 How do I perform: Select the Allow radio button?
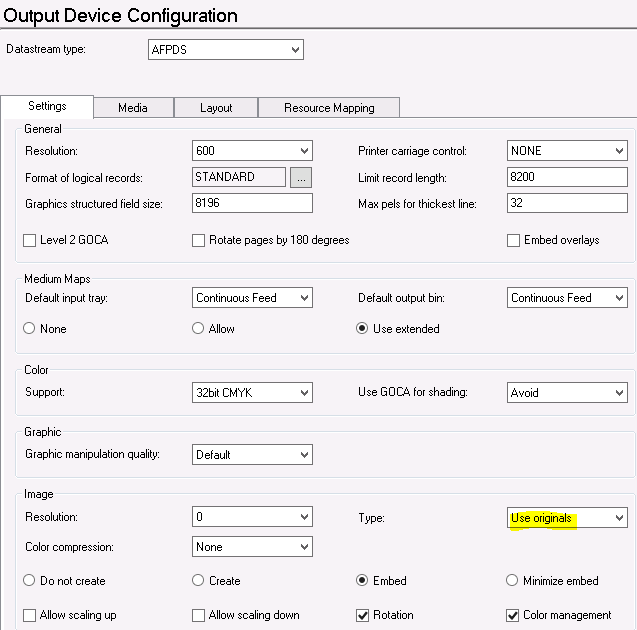tap(198, 328)
